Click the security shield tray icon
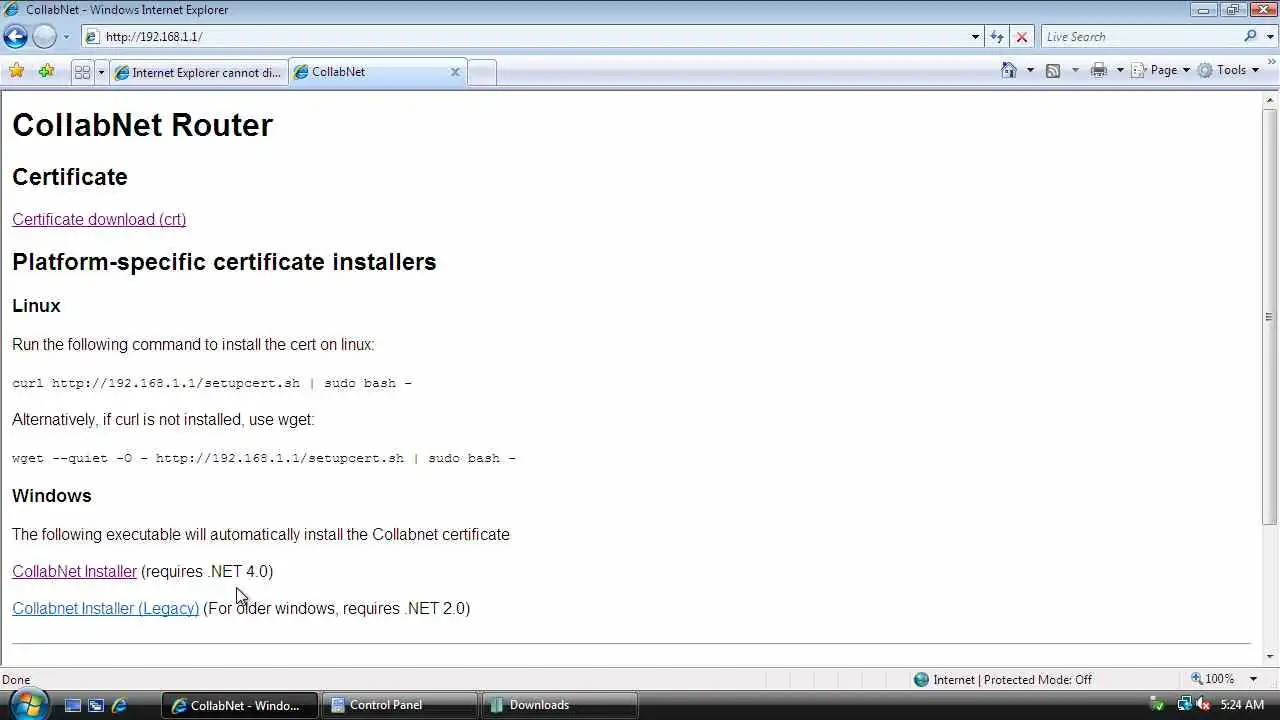Image resolution: width=1280 pixels, height=720 pixels. click(1159, 705)
